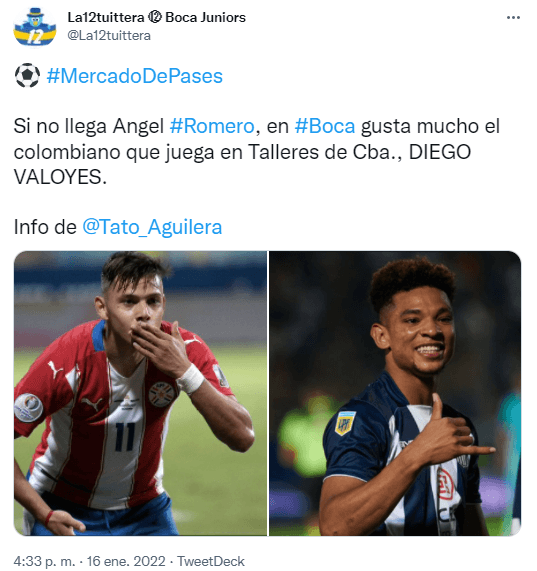Click the La12tuittera Boca Juniors display name

click(x=157, y=17)
